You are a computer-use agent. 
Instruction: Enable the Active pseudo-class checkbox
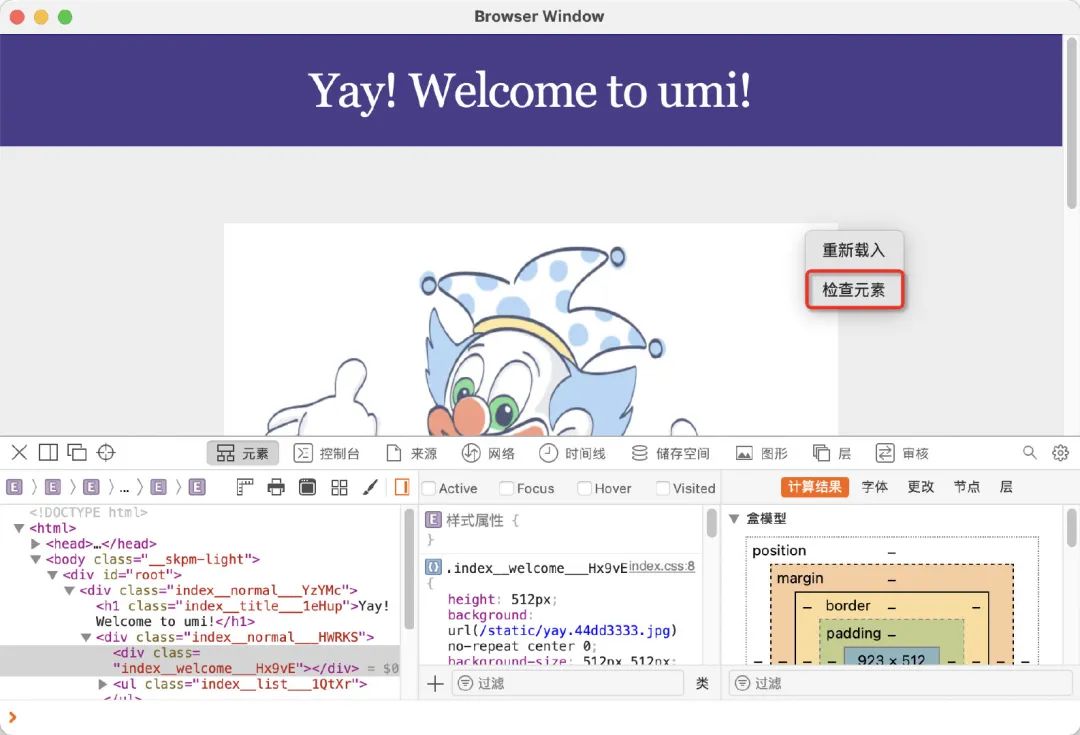point(428,488)
